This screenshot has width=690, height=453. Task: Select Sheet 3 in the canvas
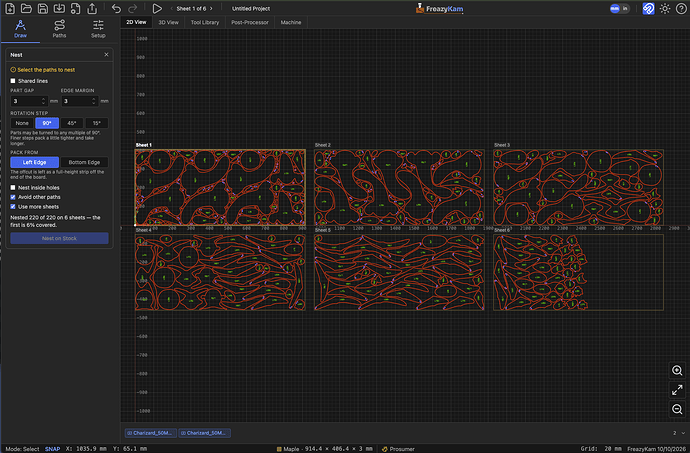tap(578, 188)
